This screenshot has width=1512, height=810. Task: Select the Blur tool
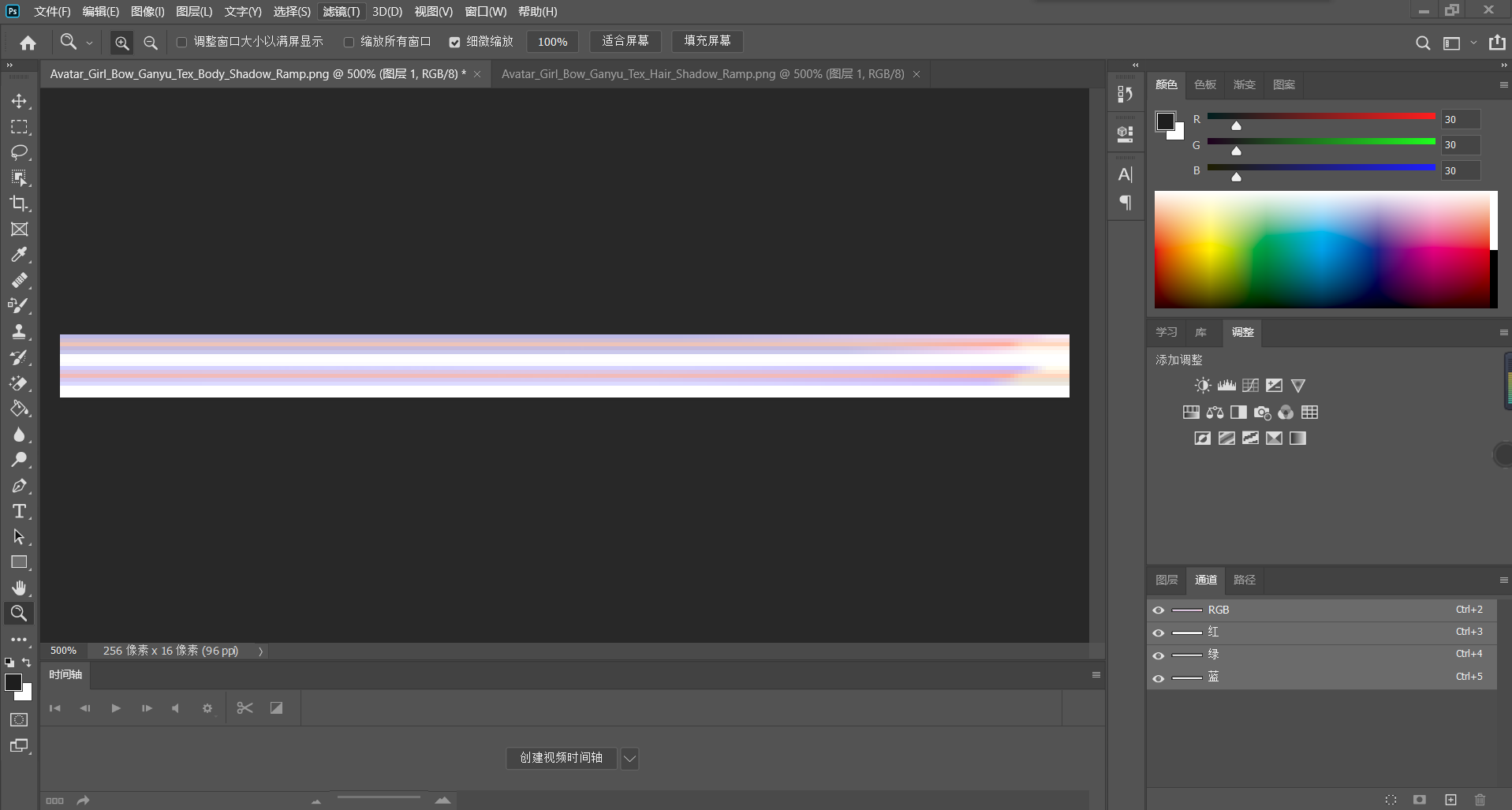[19, 435]
